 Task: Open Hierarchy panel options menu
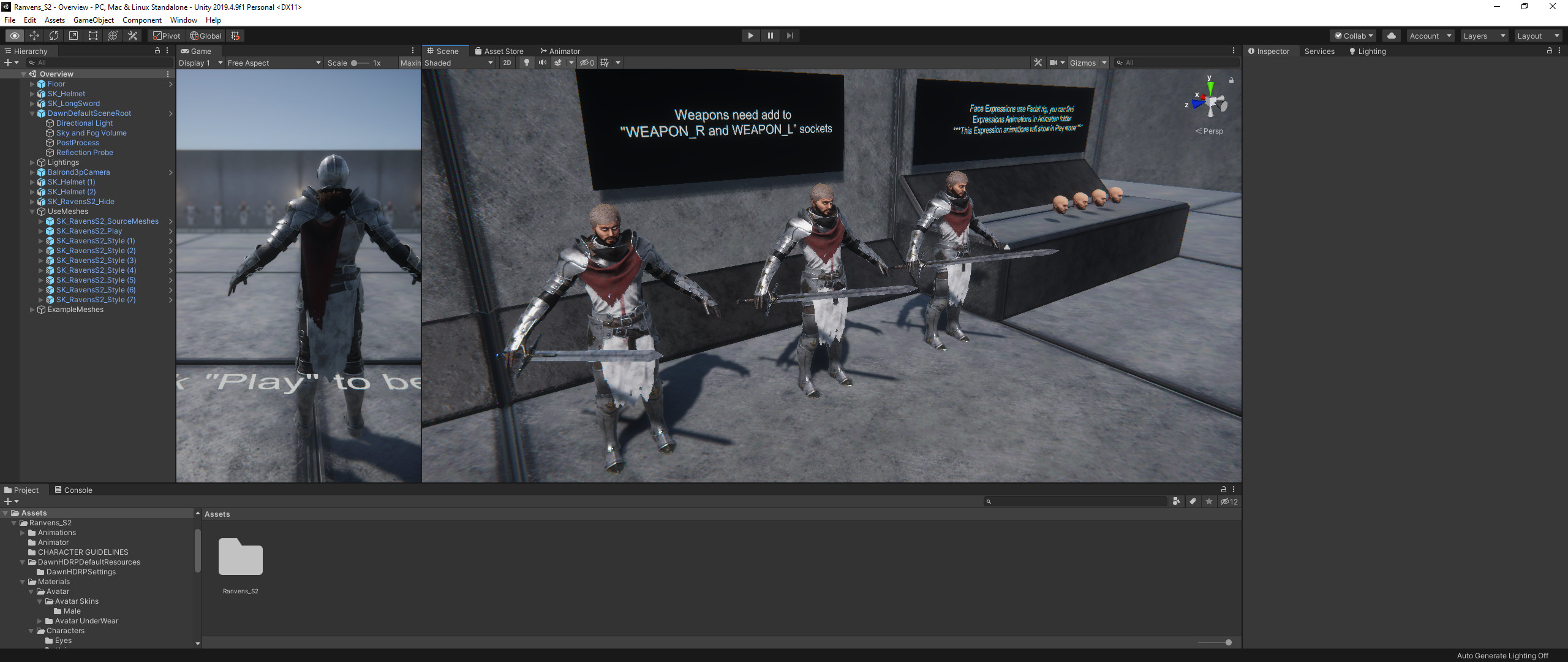pyautogui.click(x=167, y=51)
